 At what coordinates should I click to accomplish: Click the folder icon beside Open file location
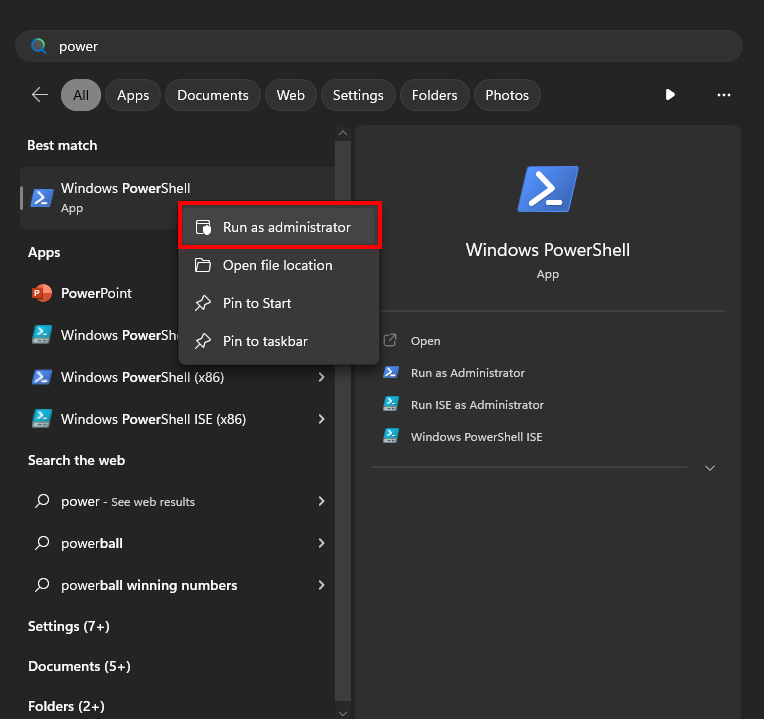click(x=203, y=265)
